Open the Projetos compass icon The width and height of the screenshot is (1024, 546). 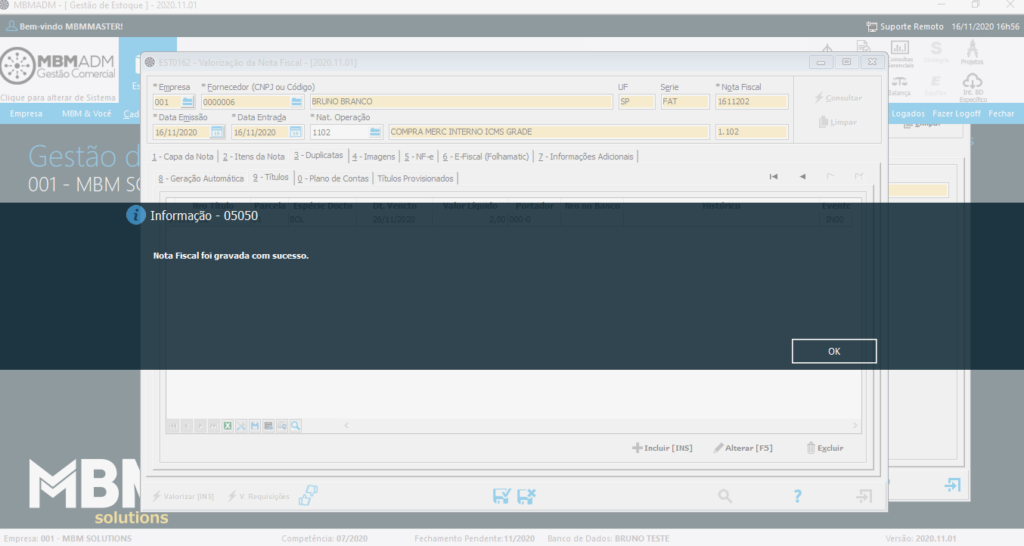click(972, 52)
